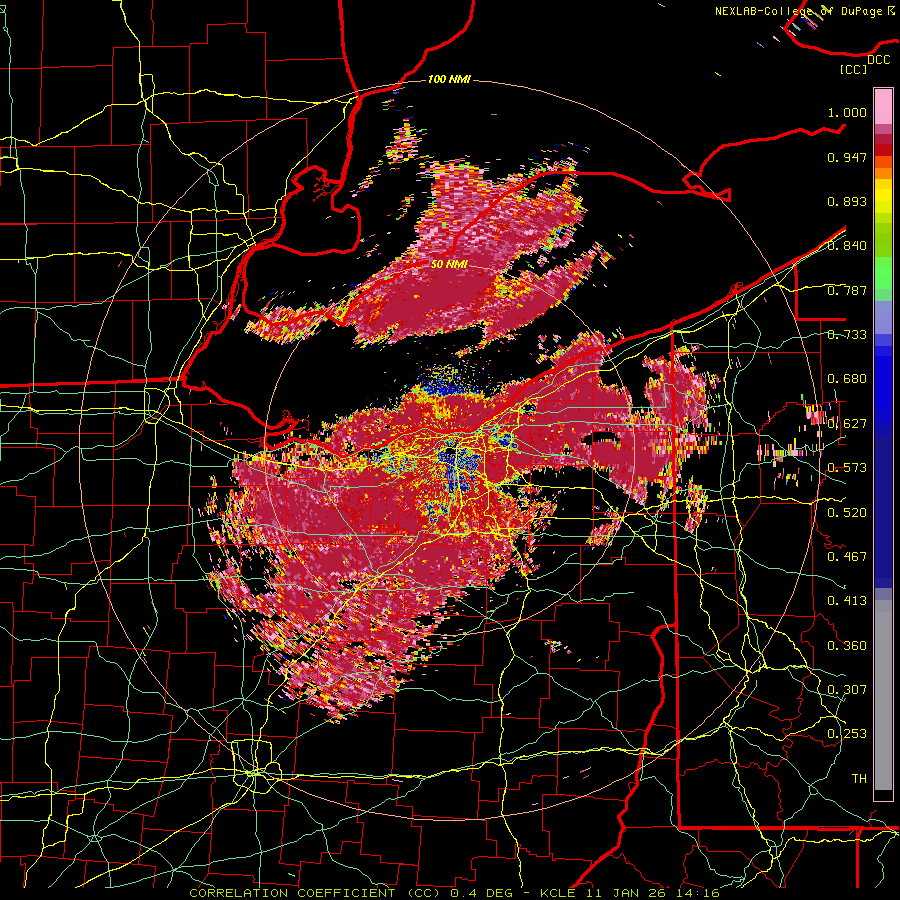This screenshot has width=900, height=900.
Task: Click the 0.840 legend value
Action: [x=847, y=246]
